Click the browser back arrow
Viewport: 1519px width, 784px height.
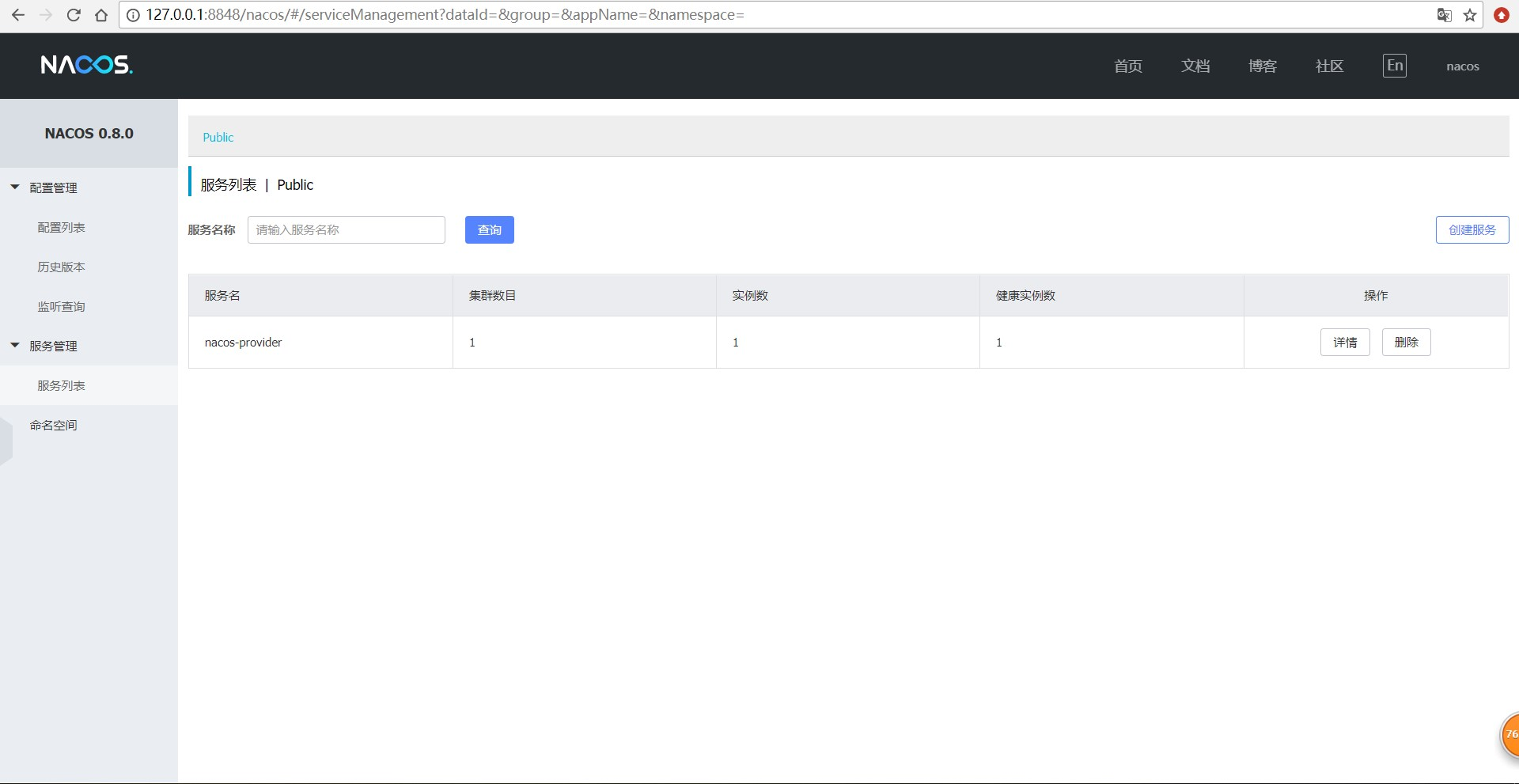(x=17, y=15)
